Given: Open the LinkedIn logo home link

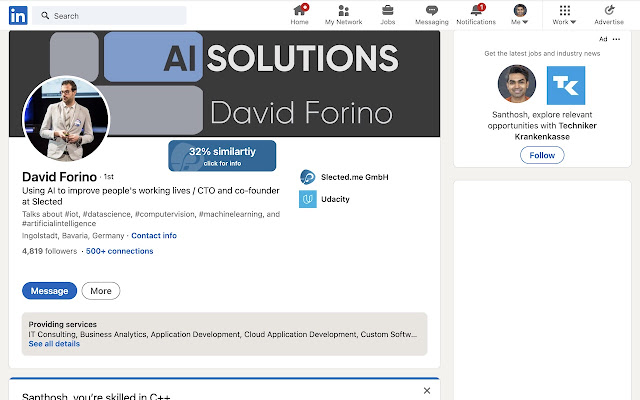Looking at the screenshot, I should pos(18,16).
